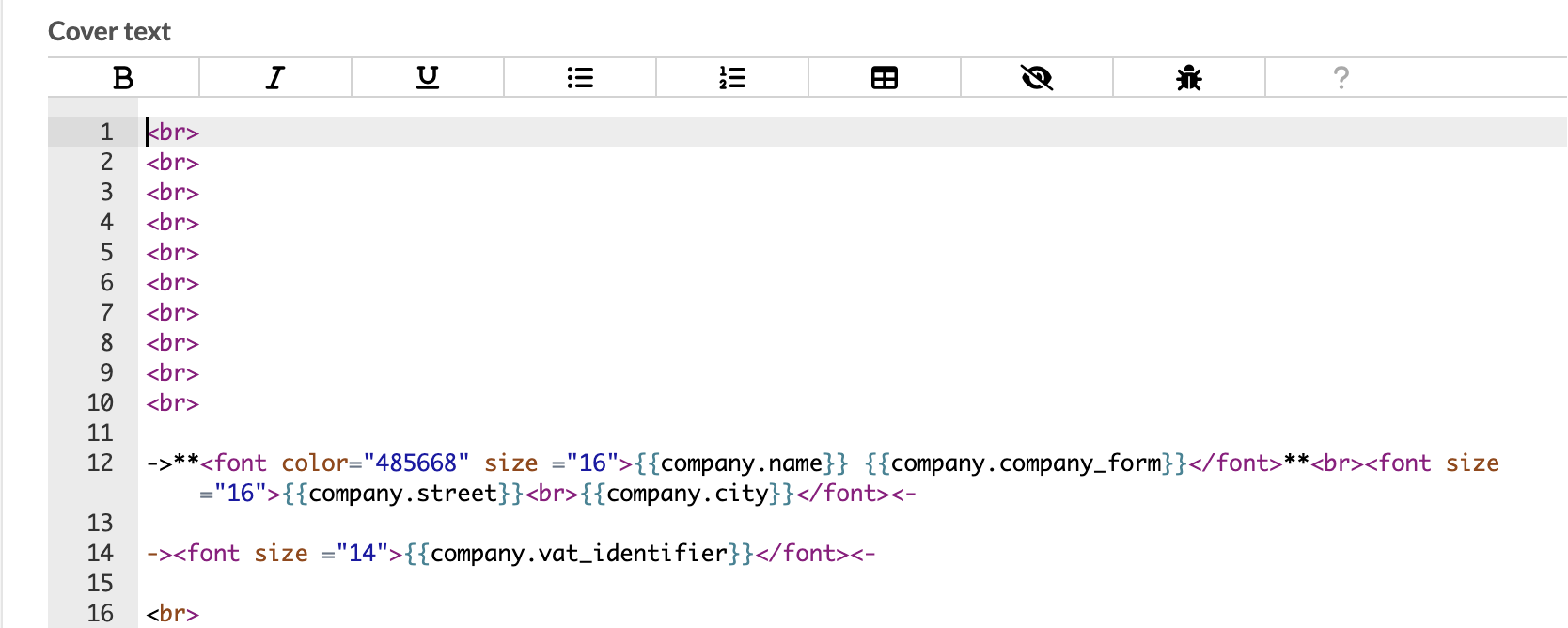1568x628 pixels.
Task: Place cursor in the br tag on line 7
Action: [x=173, y=313]
